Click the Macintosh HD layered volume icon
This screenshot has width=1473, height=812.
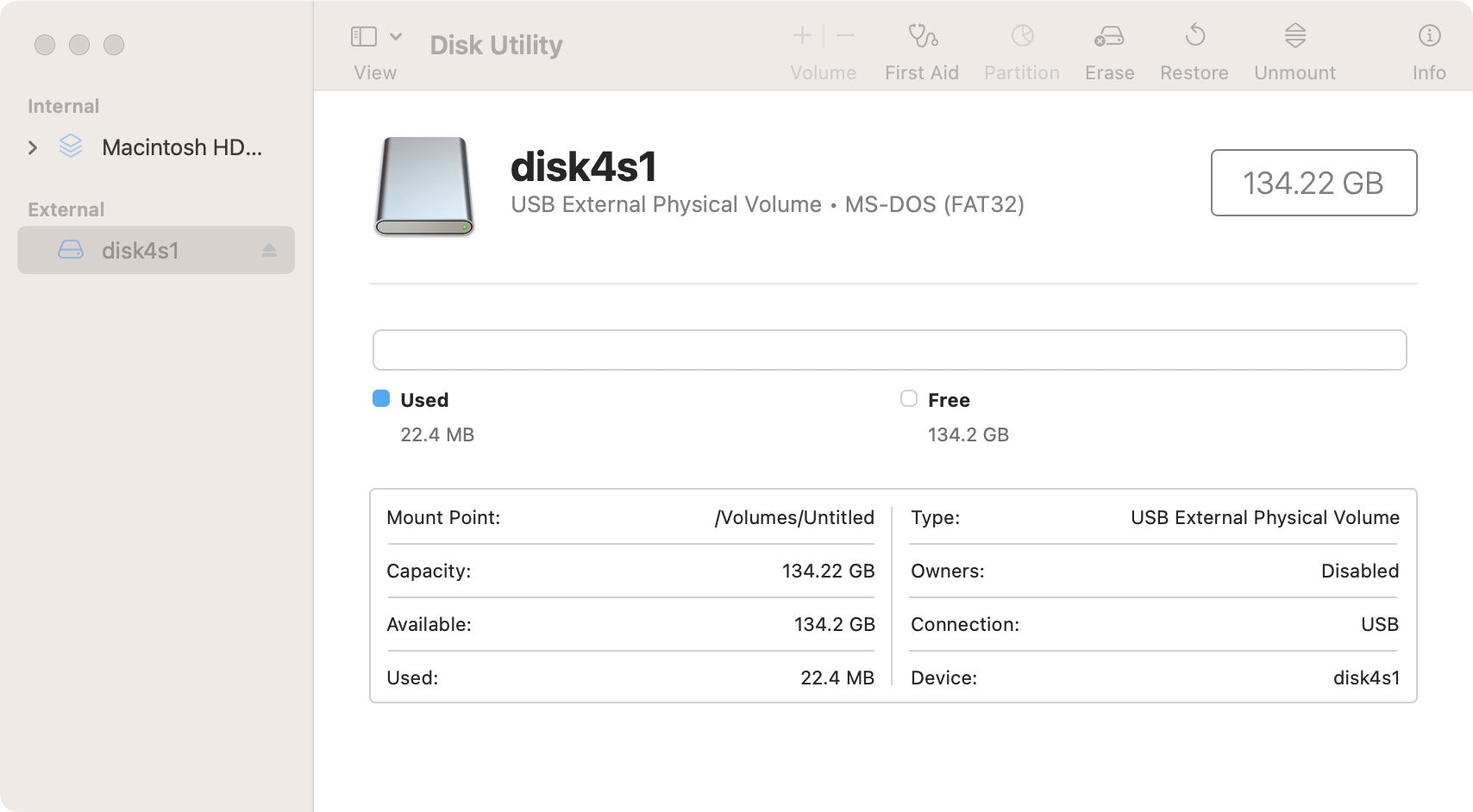[71, 147]
